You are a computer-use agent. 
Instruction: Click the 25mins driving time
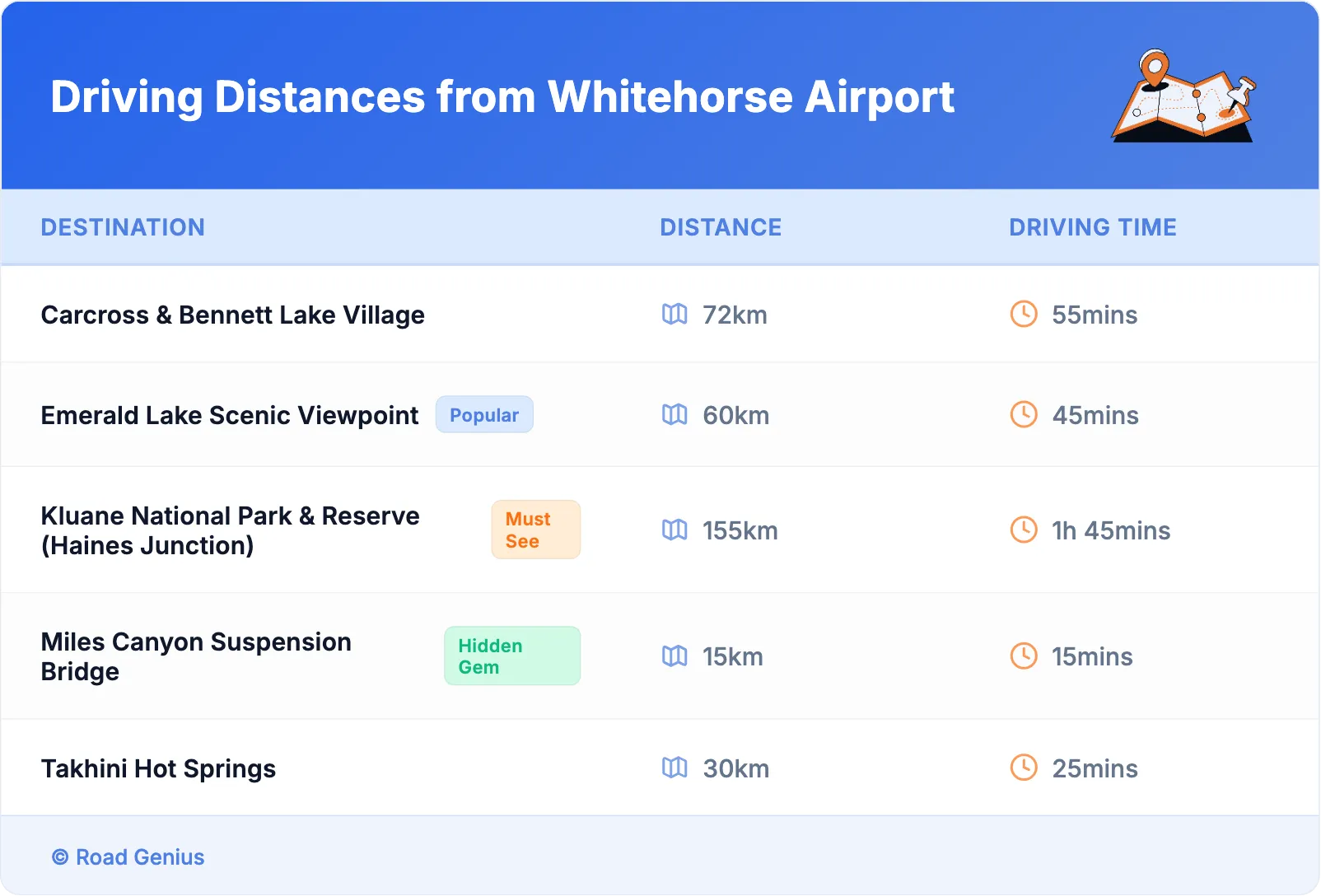1095,768
